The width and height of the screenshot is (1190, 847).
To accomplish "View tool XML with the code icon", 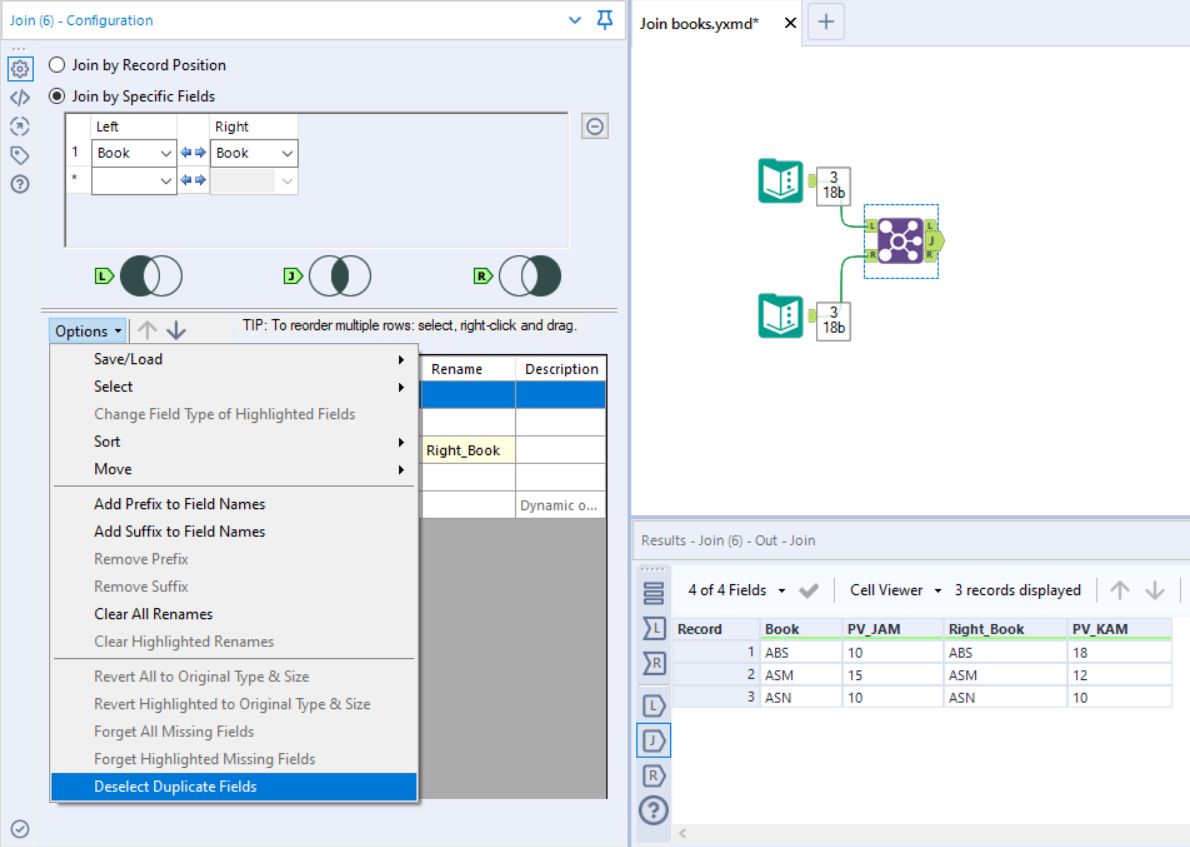I will point(20,97).
